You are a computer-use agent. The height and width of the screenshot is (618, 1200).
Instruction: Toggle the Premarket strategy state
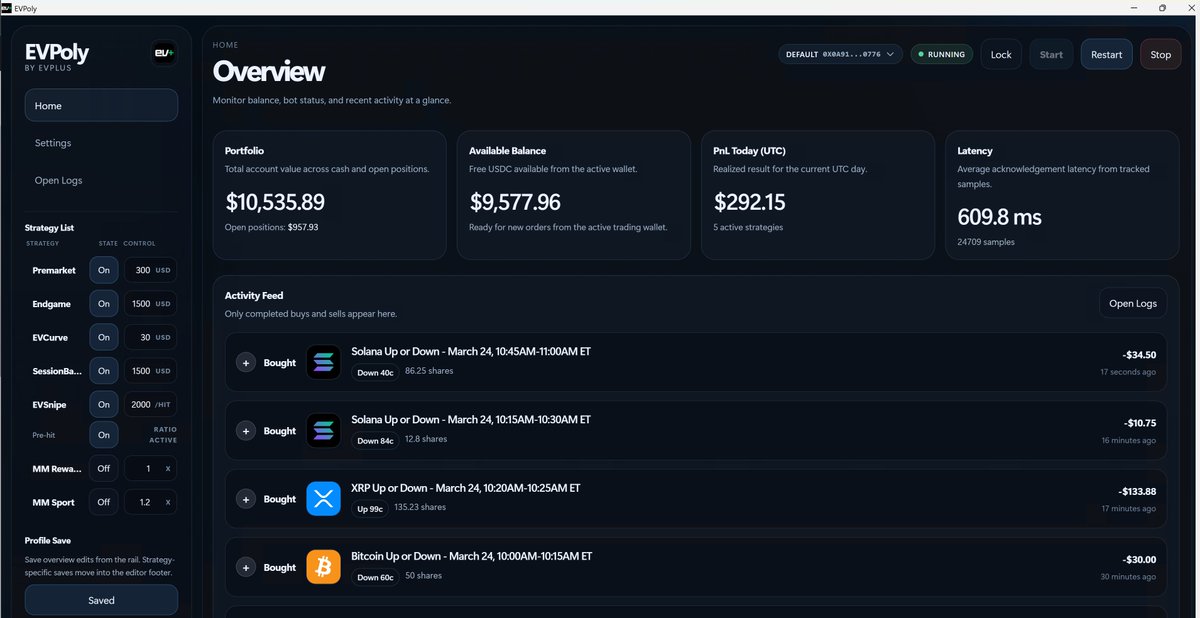coord(104,270)
